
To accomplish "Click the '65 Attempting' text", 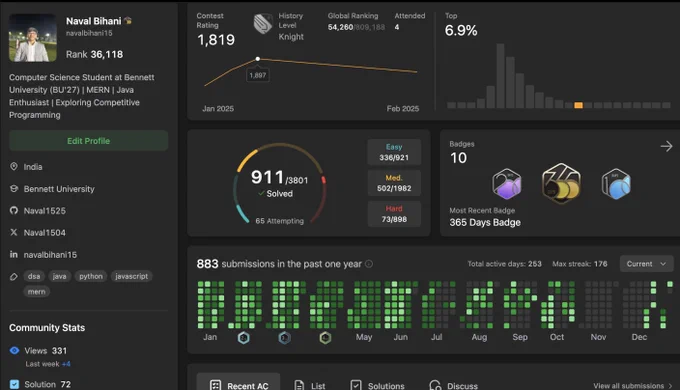I will (x=280, y=221).
